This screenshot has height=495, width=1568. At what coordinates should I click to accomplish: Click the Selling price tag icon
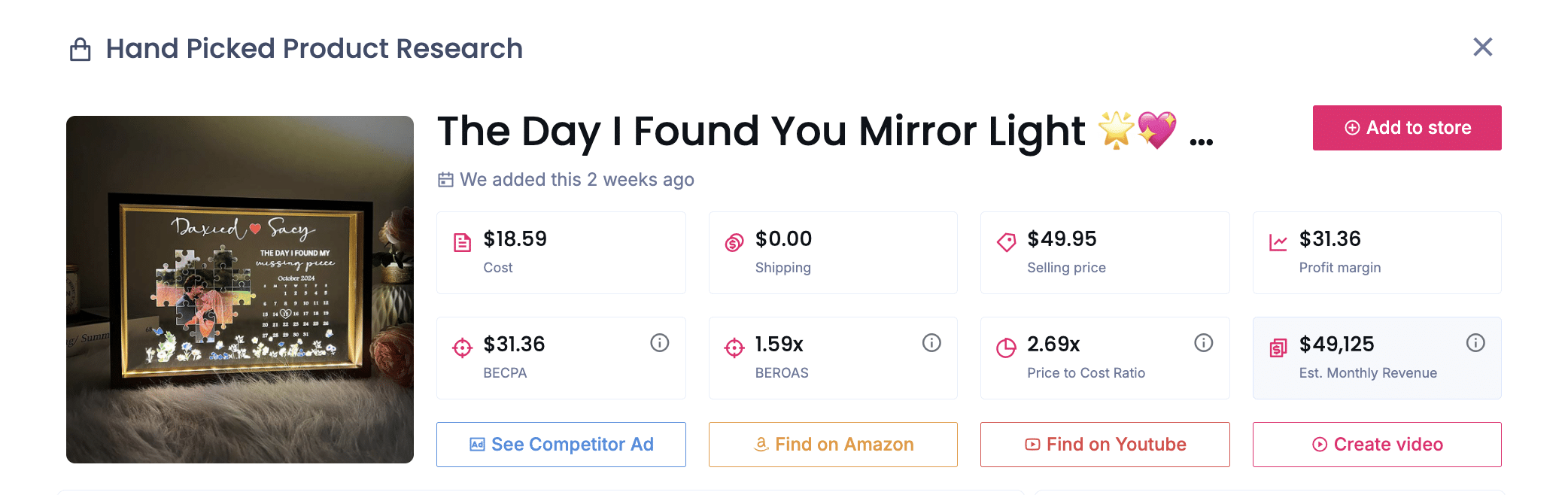(1006, 242)
